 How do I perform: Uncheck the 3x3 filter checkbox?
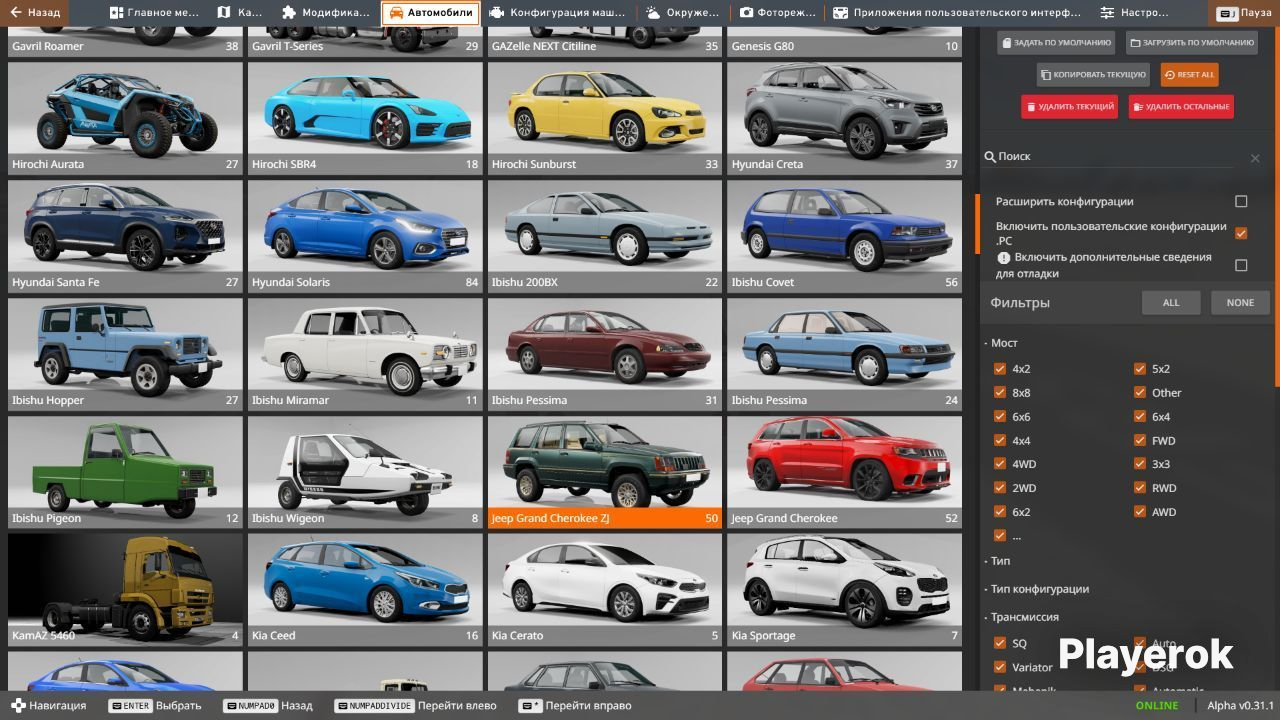1140,464
